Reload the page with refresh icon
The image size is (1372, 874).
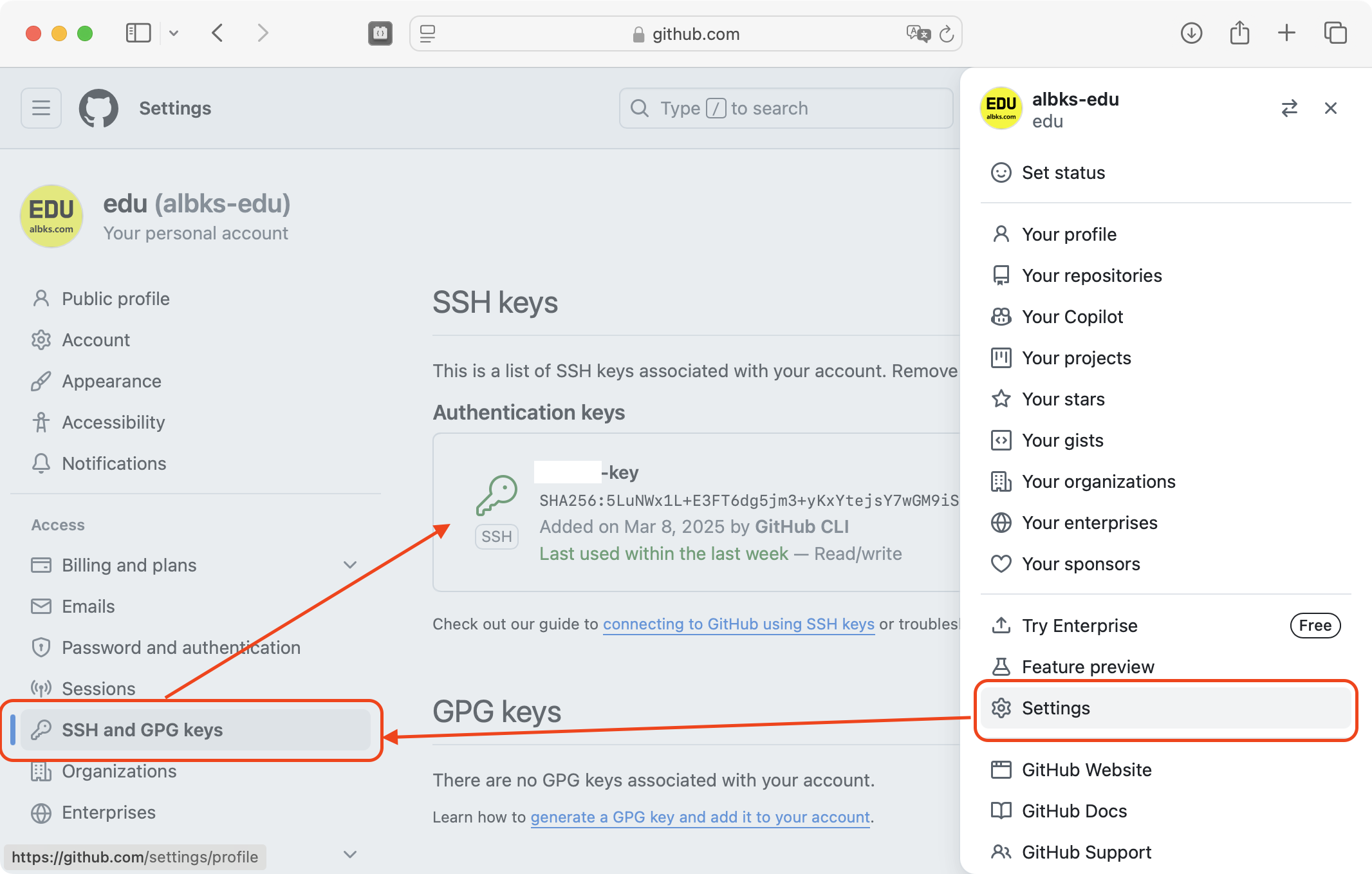point(947,33)
